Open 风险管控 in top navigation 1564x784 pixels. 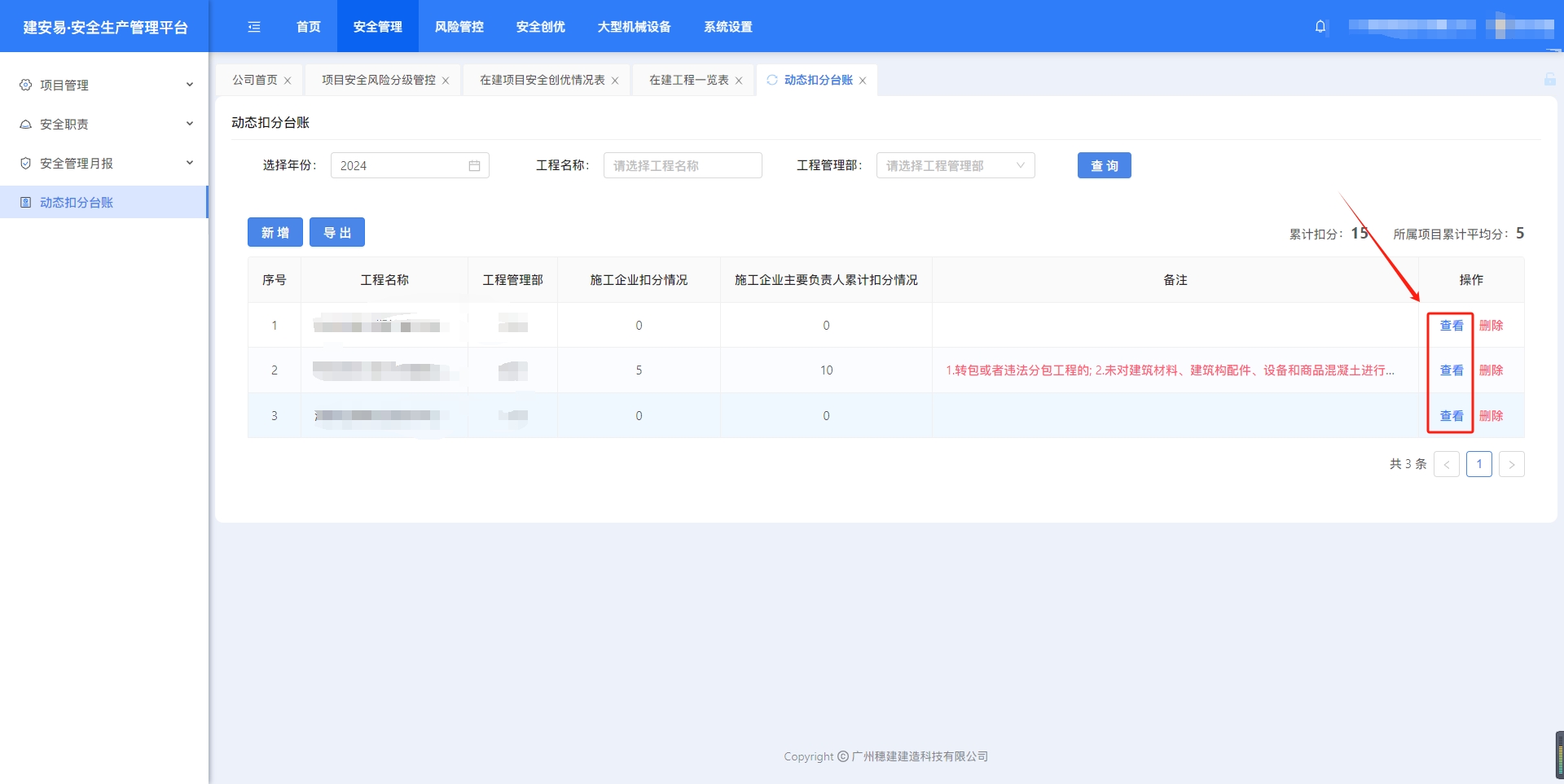(459, 27)
